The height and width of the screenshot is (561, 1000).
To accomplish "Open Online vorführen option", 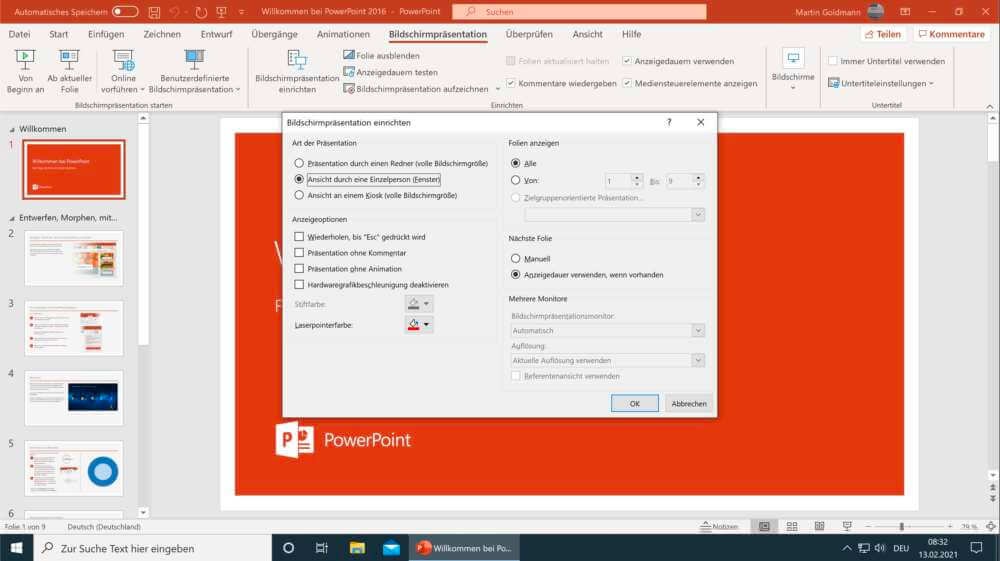I will pos(122,72).
